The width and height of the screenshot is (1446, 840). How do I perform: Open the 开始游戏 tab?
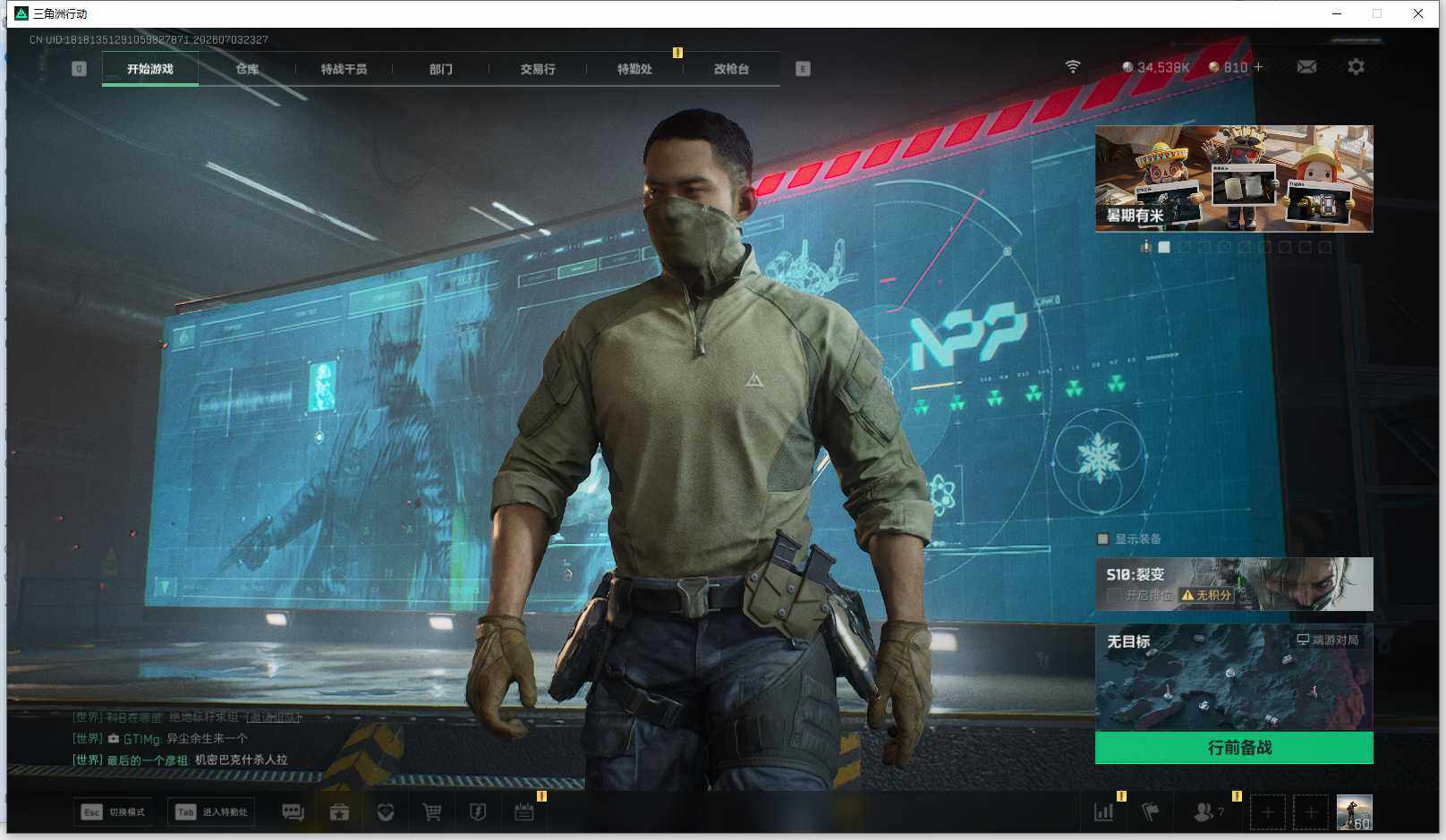coord(150,69)
